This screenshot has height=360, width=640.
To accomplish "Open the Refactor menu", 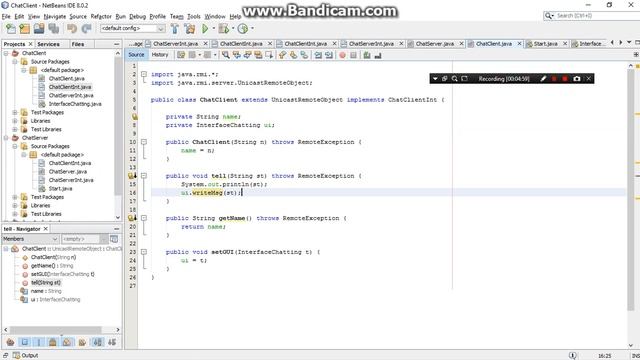I will coord(101,16).
